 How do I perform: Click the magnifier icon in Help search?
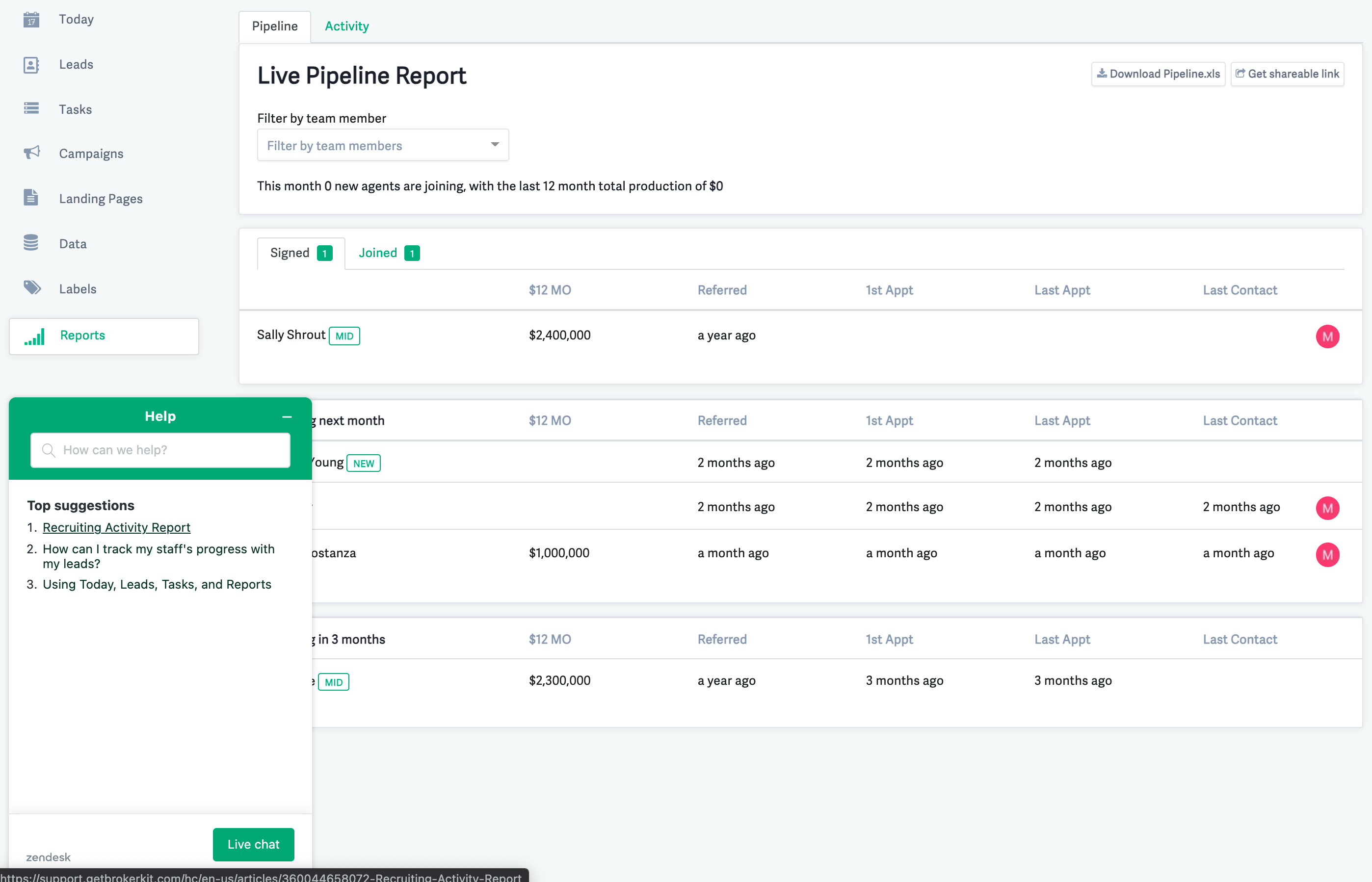[x=49, y=450]
